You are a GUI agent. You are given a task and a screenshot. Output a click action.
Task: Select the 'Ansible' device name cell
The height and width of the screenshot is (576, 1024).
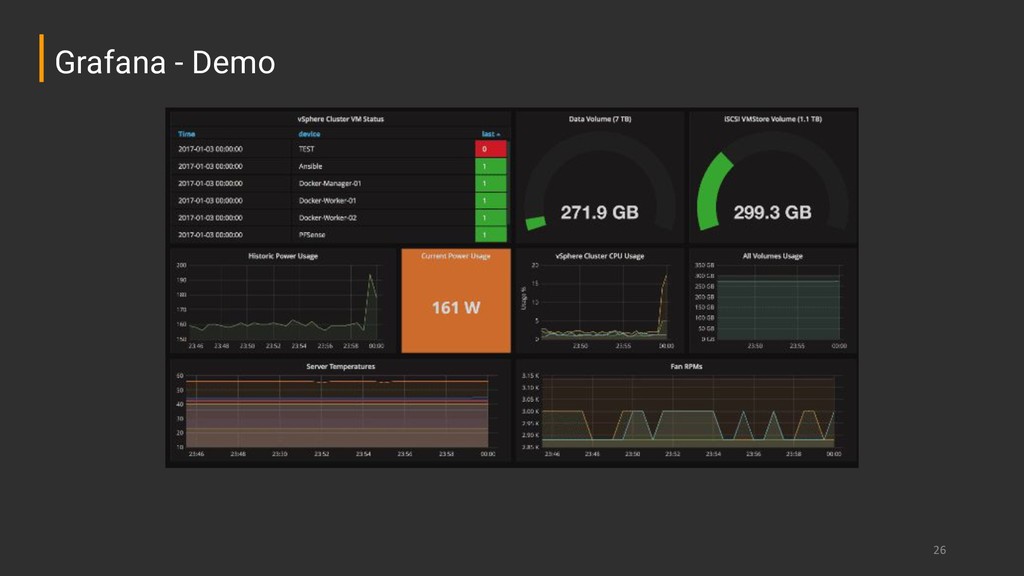tap(310, 167)
